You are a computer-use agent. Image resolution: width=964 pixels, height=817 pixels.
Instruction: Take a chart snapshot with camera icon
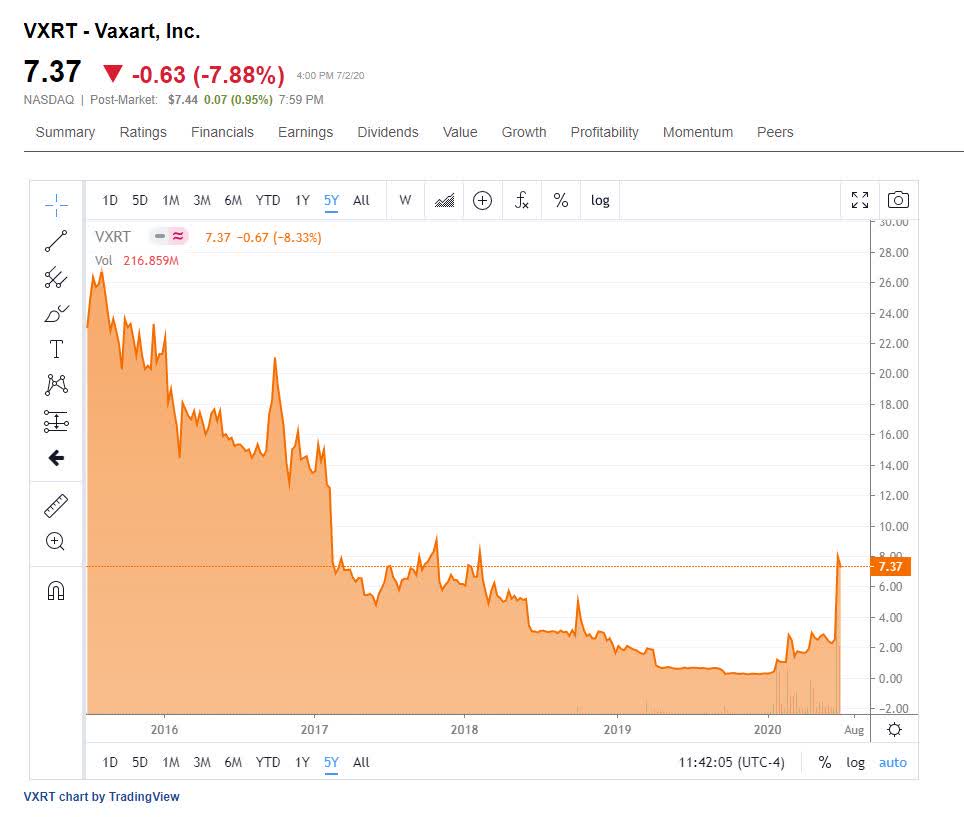click(x=898, y=200)
